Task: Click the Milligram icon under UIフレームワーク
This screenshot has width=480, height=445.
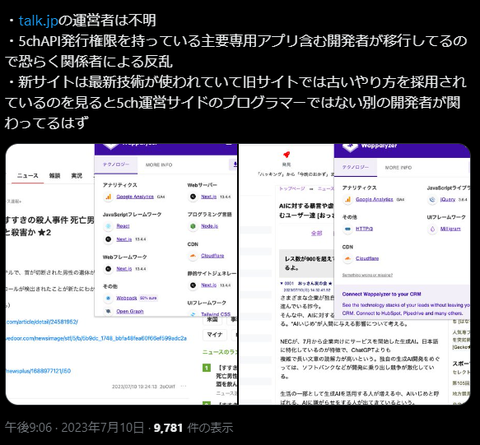Action: click(432, 229)
